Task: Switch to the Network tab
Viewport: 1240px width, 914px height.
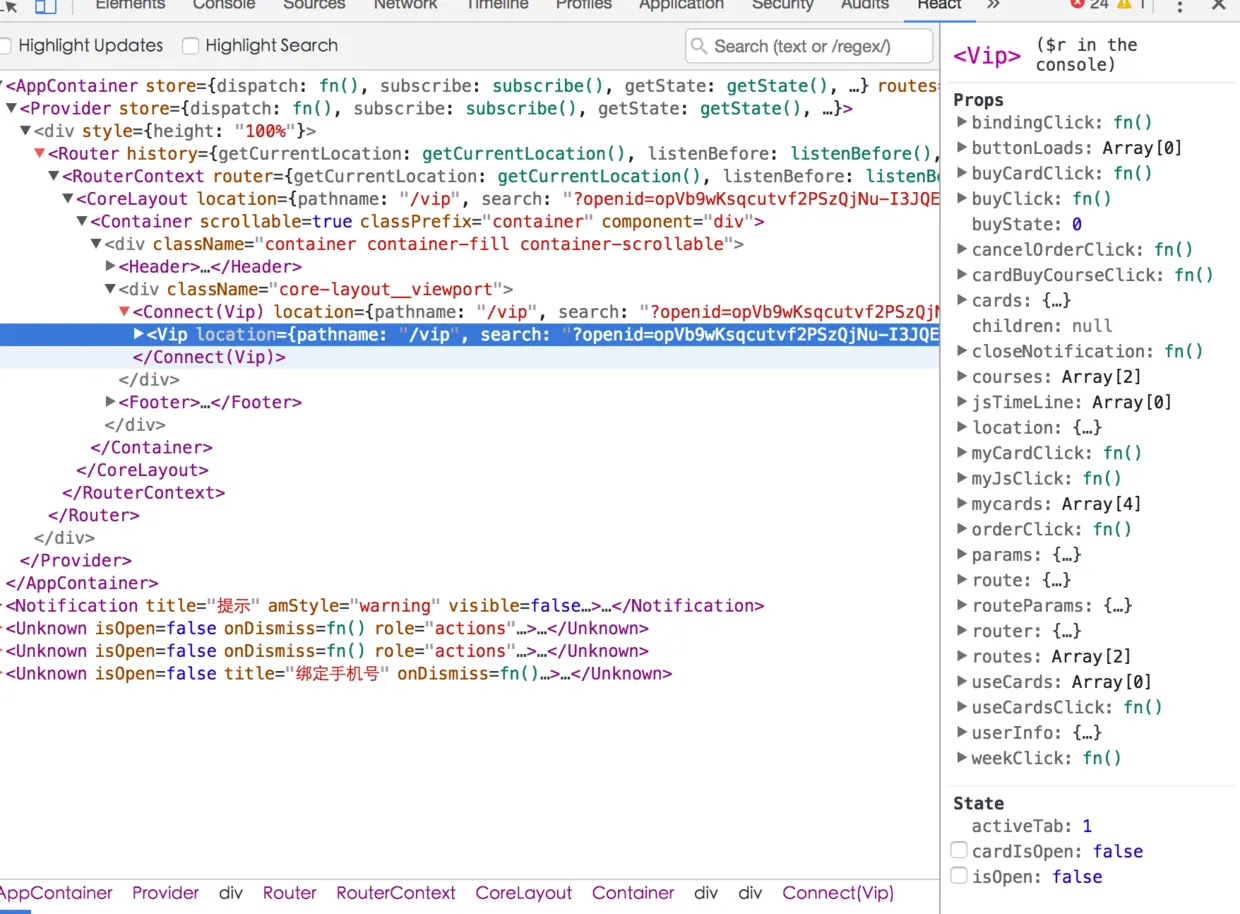Action: (x=405, y=5)
